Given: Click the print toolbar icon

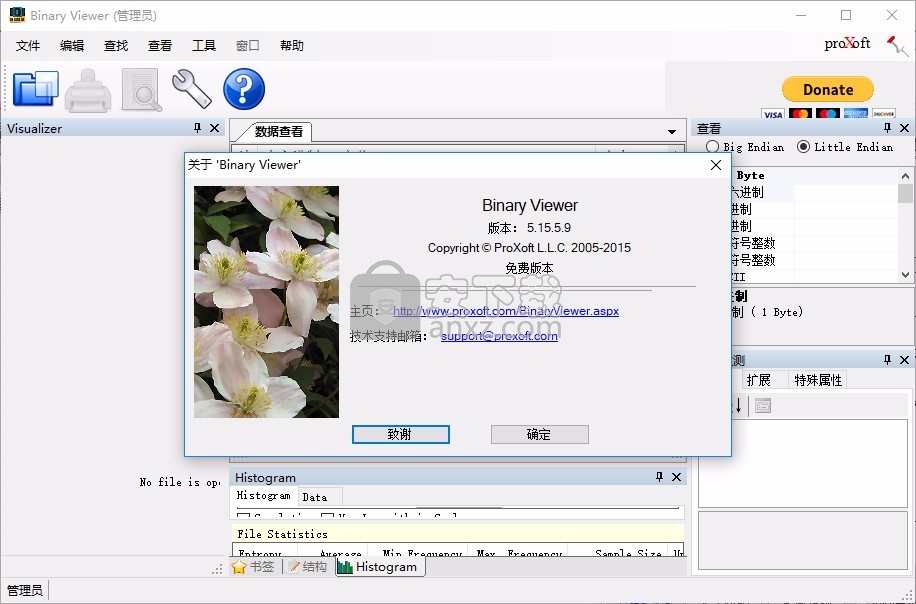Looking at the screenshot, I should (x=88, y=90).
